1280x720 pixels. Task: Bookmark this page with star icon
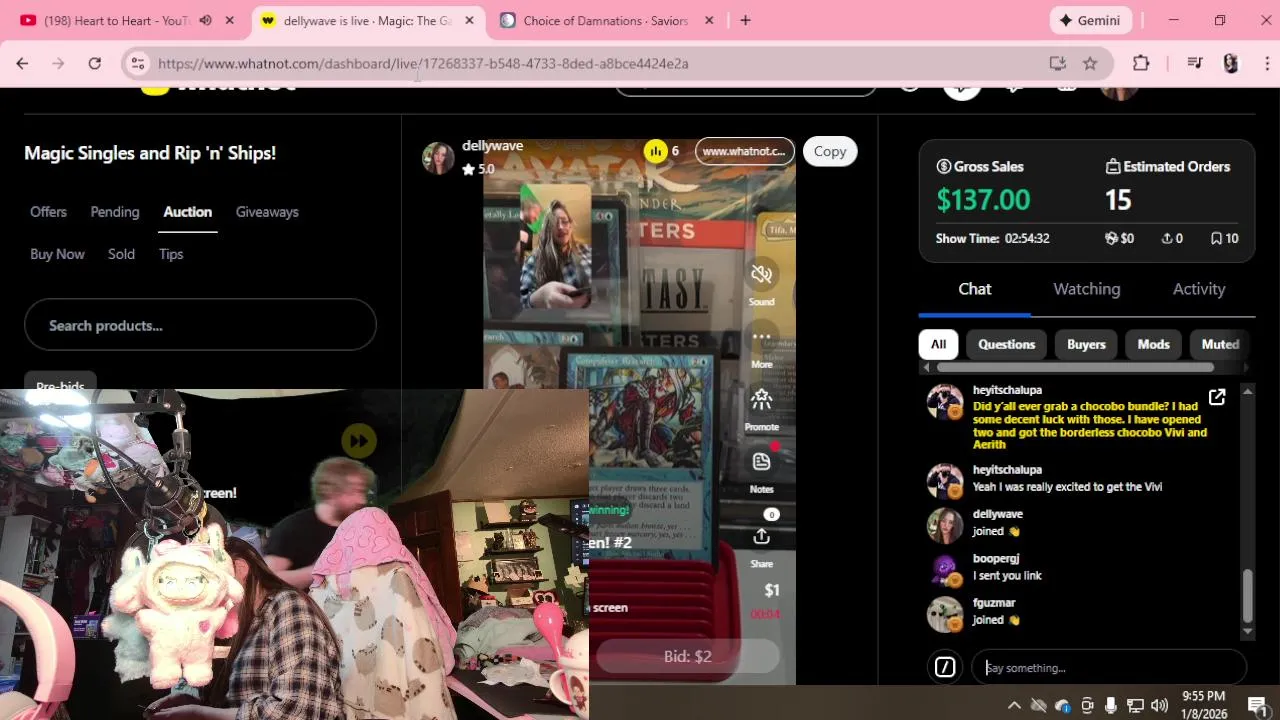click(x=1090, y=63)
